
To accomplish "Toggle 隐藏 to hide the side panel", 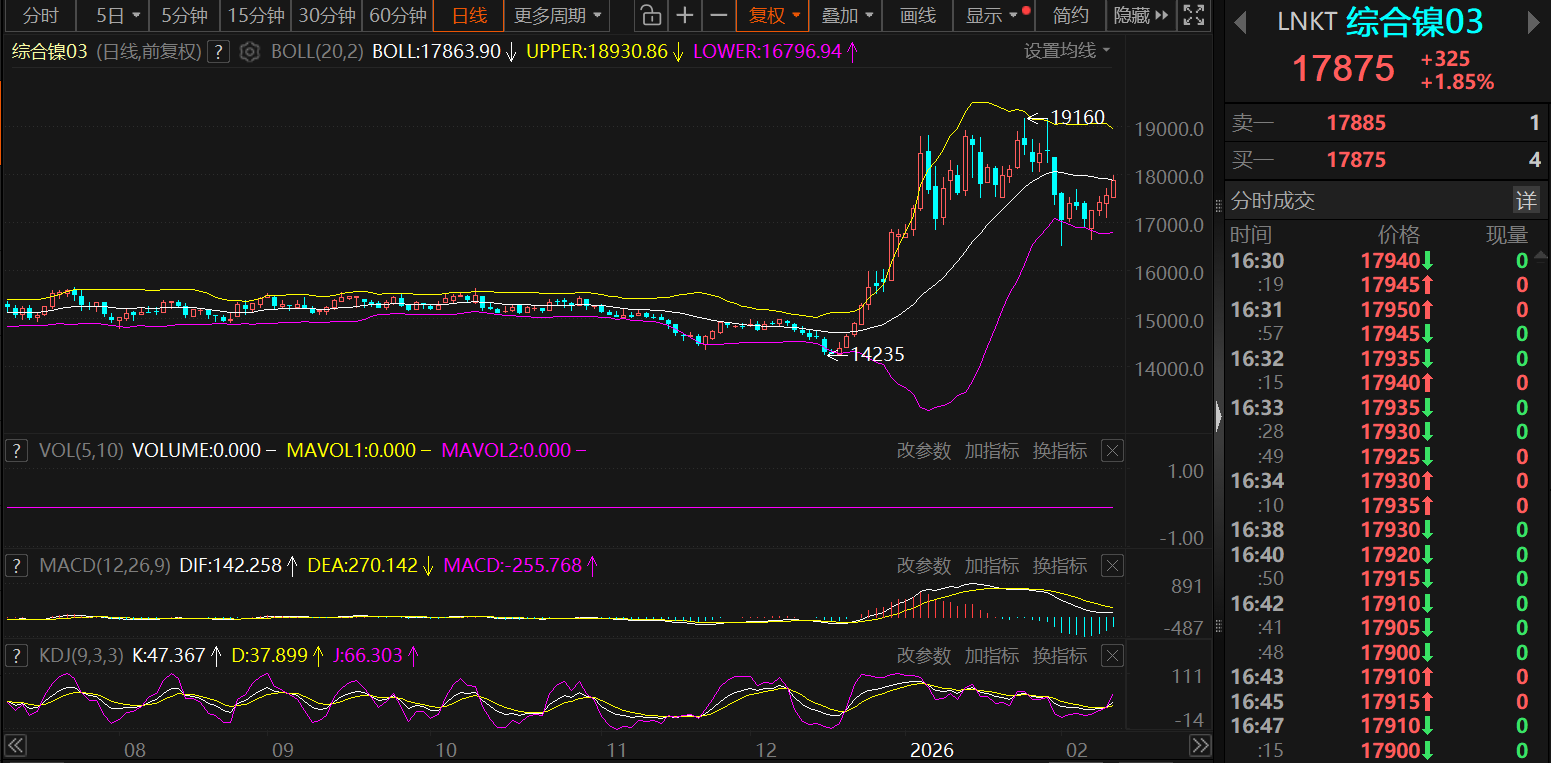I will pos(1140,16).
